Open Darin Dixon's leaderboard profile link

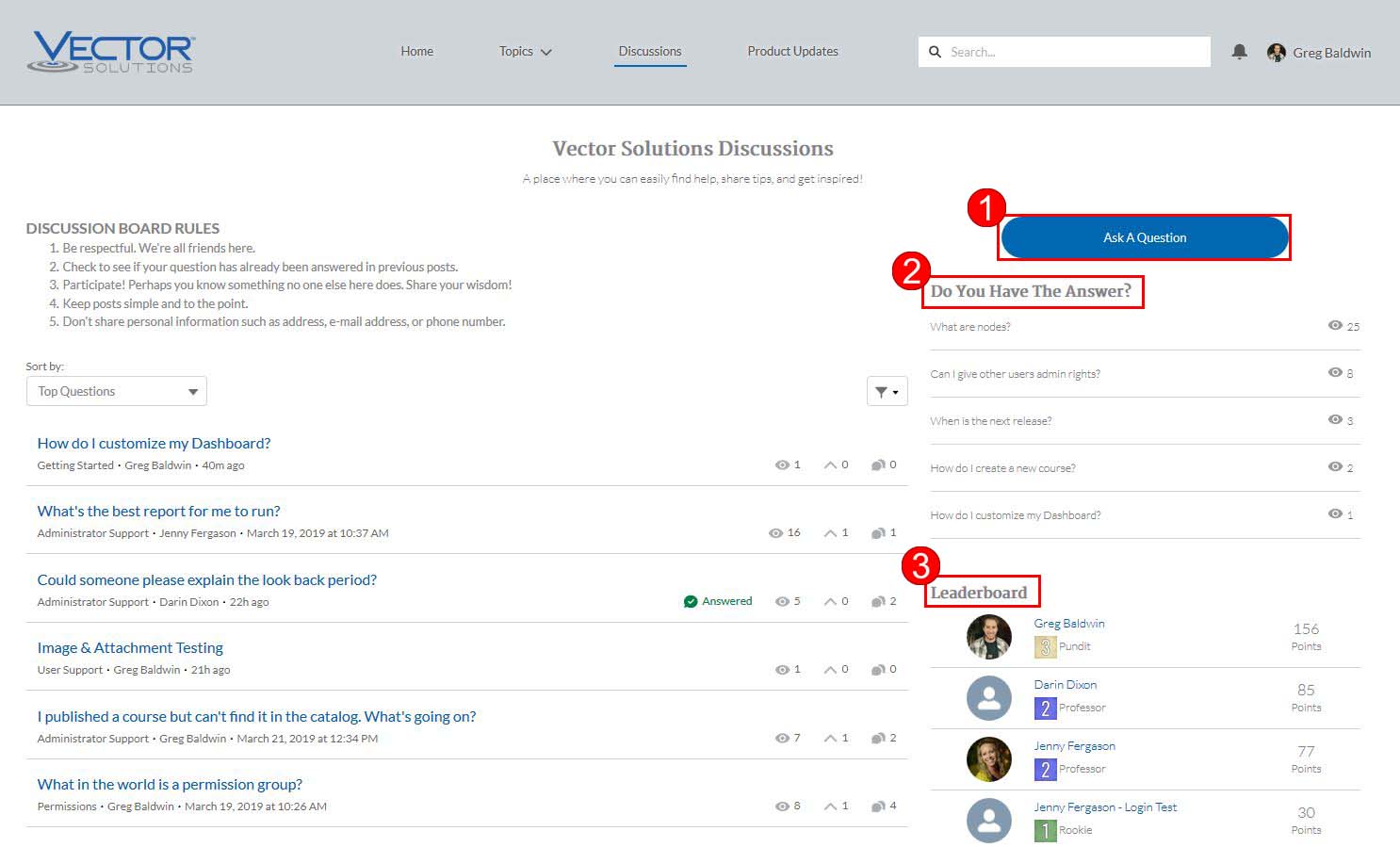click(x=1065, y=685)
